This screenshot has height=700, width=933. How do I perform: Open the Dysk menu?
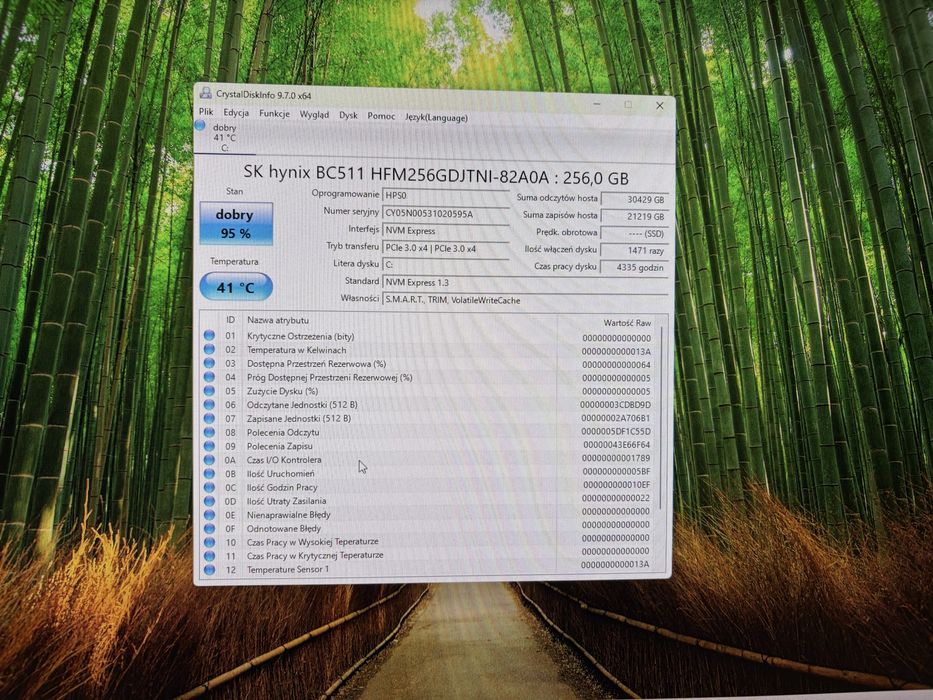[348, 115]
